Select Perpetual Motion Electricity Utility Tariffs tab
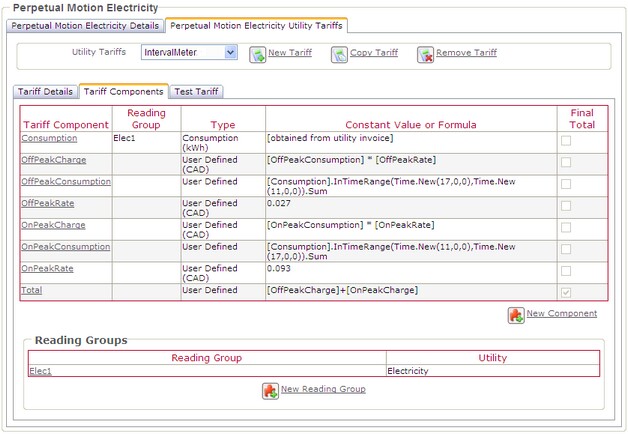628x434 pixels. pyautogui.click(x=256, y=26)
